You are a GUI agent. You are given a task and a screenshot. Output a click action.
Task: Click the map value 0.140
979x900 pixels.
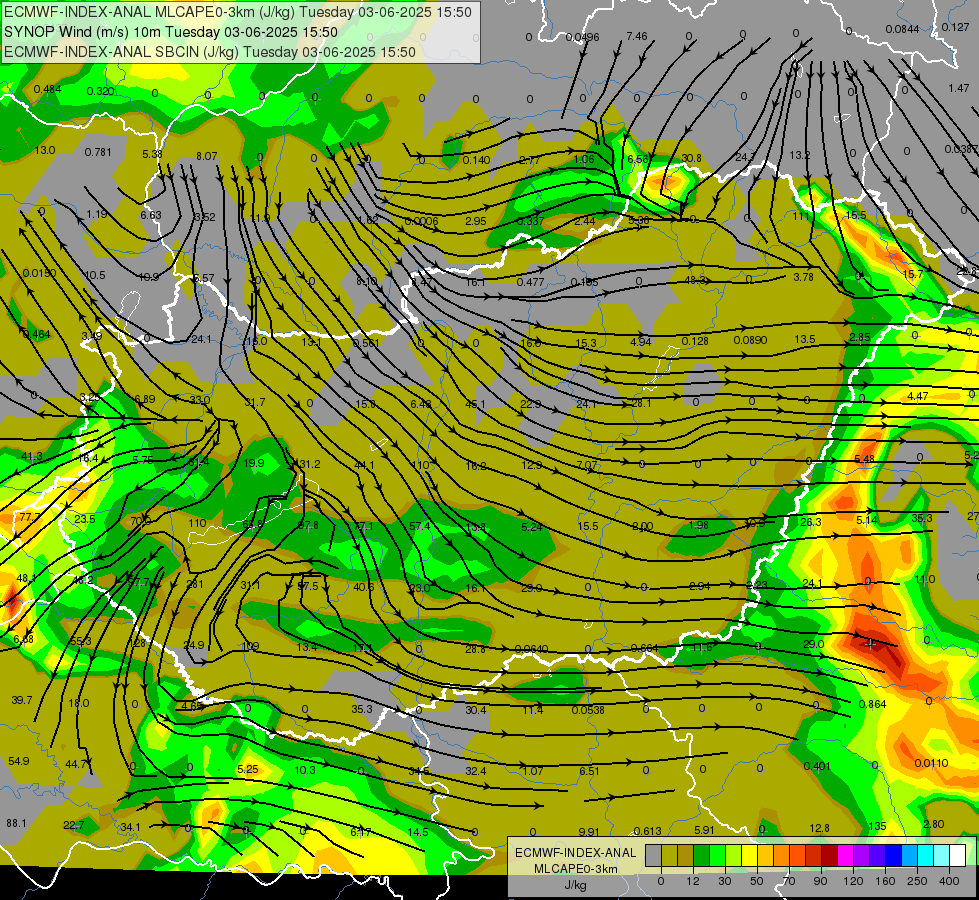coord(476,160)
